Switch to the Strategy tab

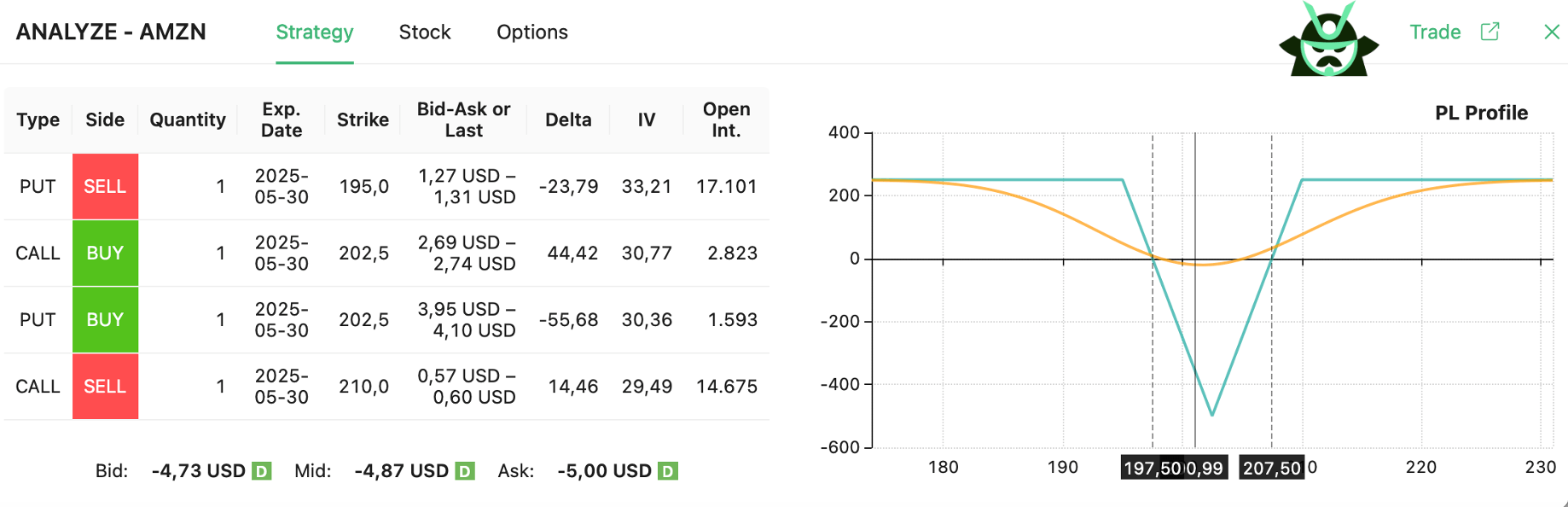(314, 32)
